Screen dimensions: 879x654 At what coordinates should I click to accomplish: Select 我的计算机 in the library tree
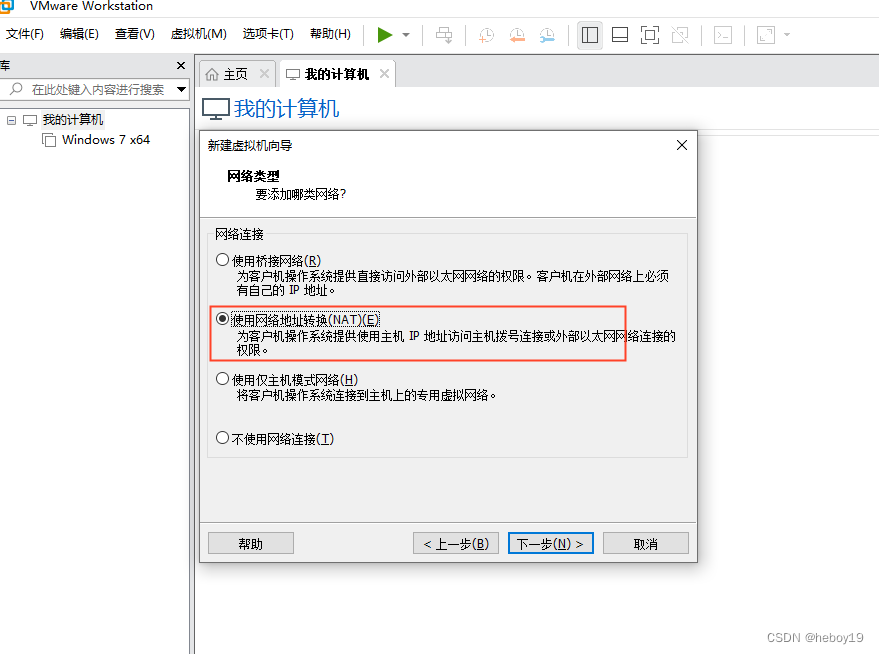click(73, 119)
